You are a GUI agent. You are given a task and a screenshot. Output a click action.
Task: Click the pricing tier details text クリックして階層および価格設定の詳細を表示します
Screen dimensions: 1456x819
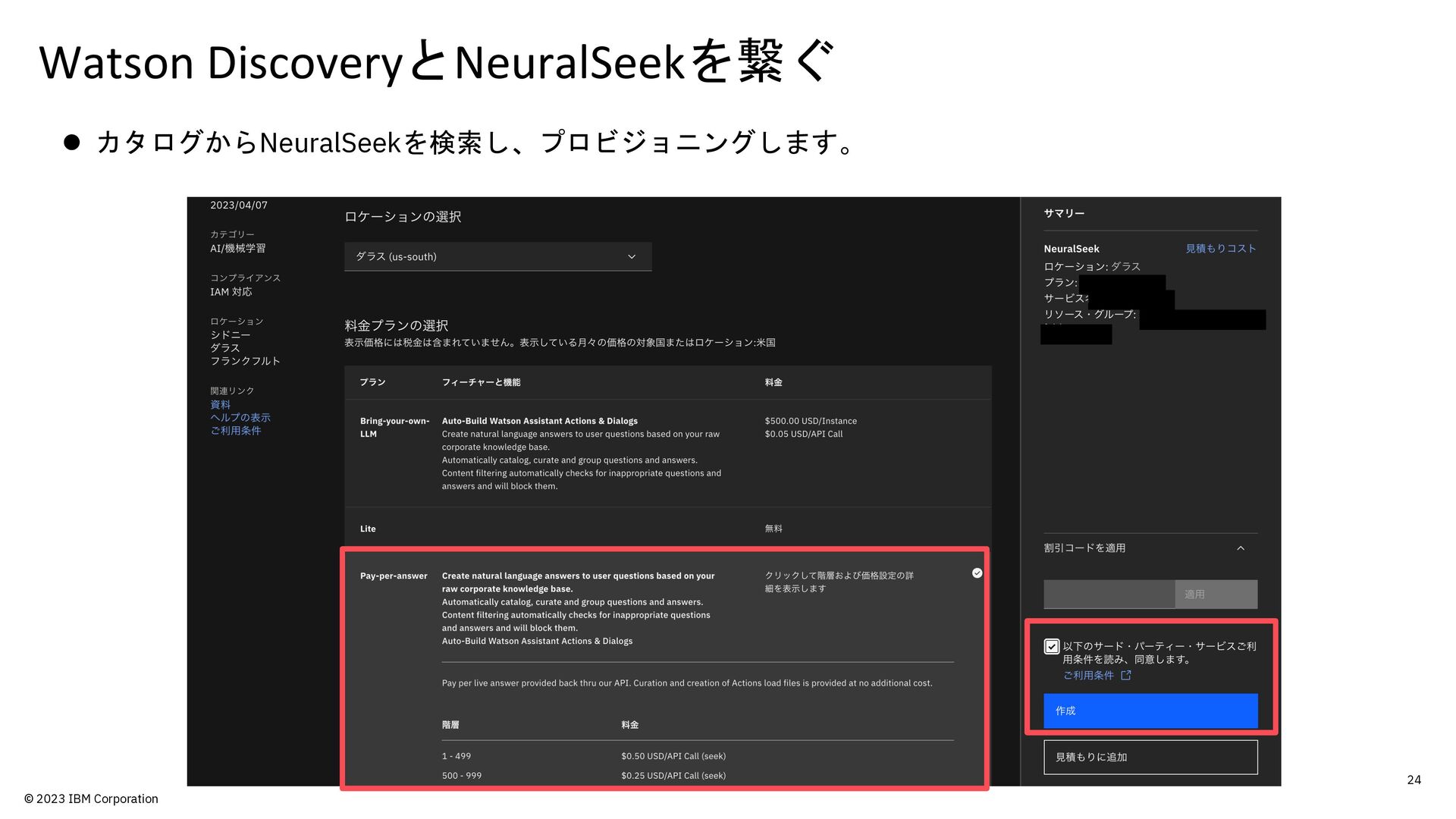pos(839,582)
